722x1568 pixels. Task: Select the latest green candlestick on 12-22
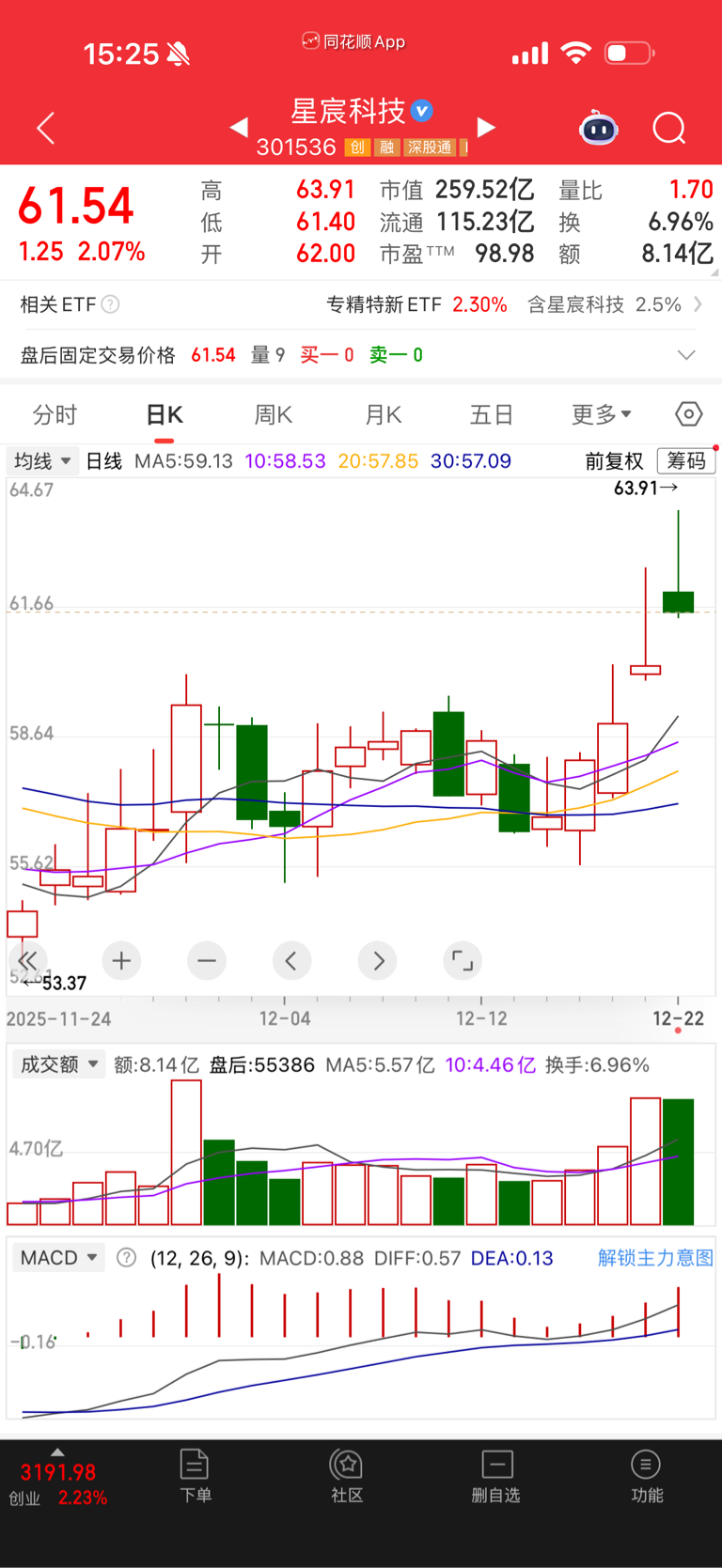pyautogui.click(x=678, y=601)
